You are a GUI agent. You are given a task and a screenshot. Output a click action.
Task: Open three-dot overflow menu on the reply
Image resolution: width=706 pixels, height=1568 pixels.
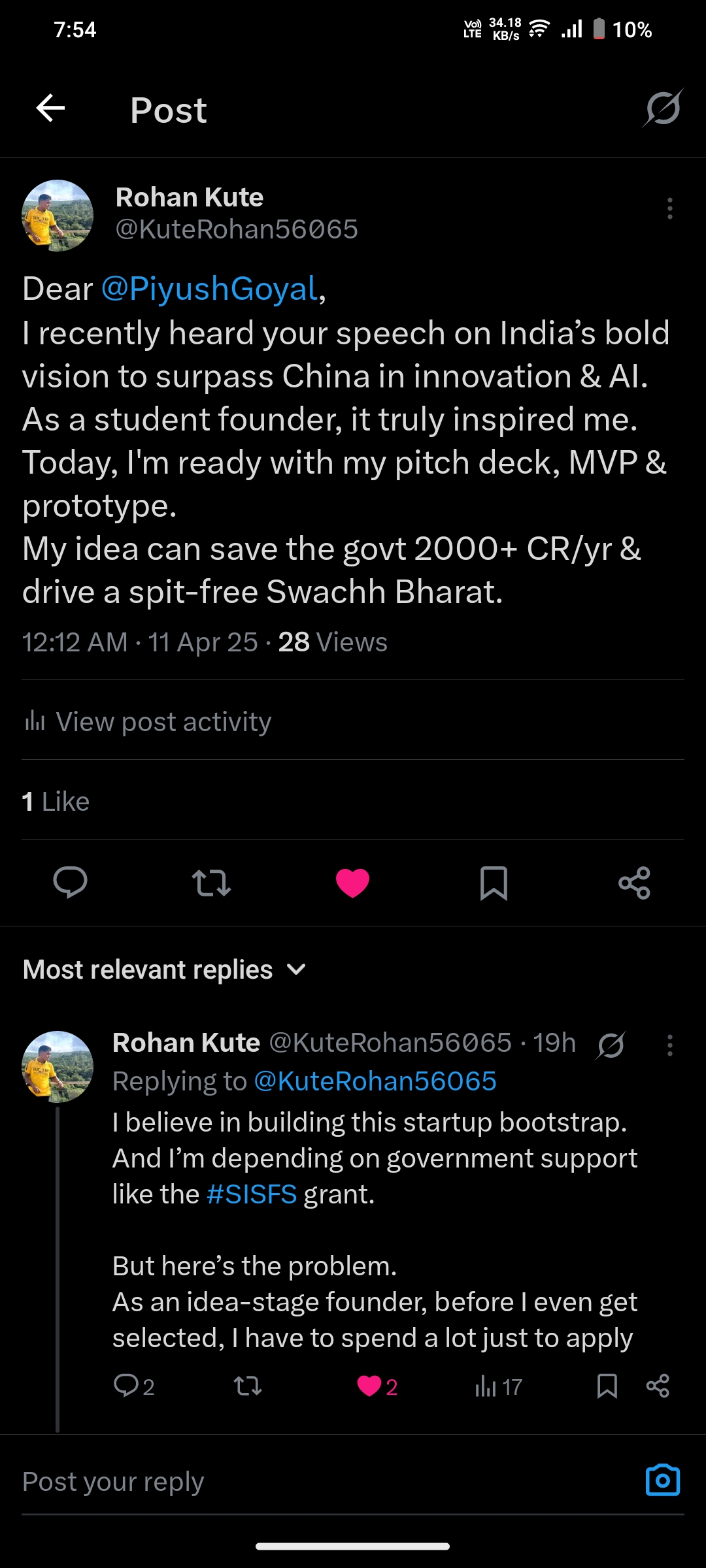(x=669, y=1045)
